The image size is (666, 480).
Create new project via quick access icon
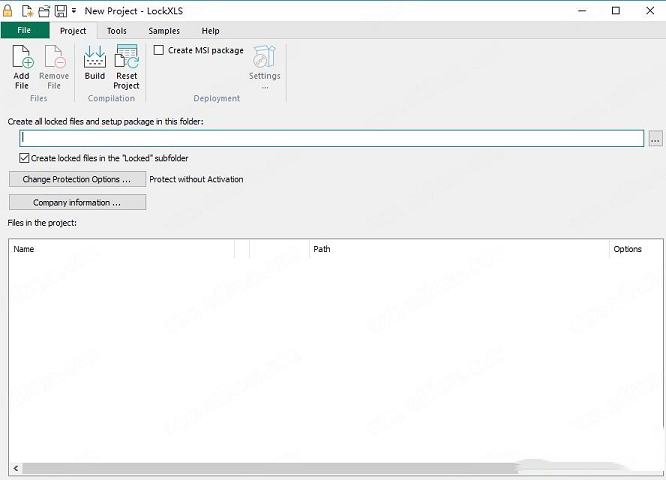pos(28,11)
